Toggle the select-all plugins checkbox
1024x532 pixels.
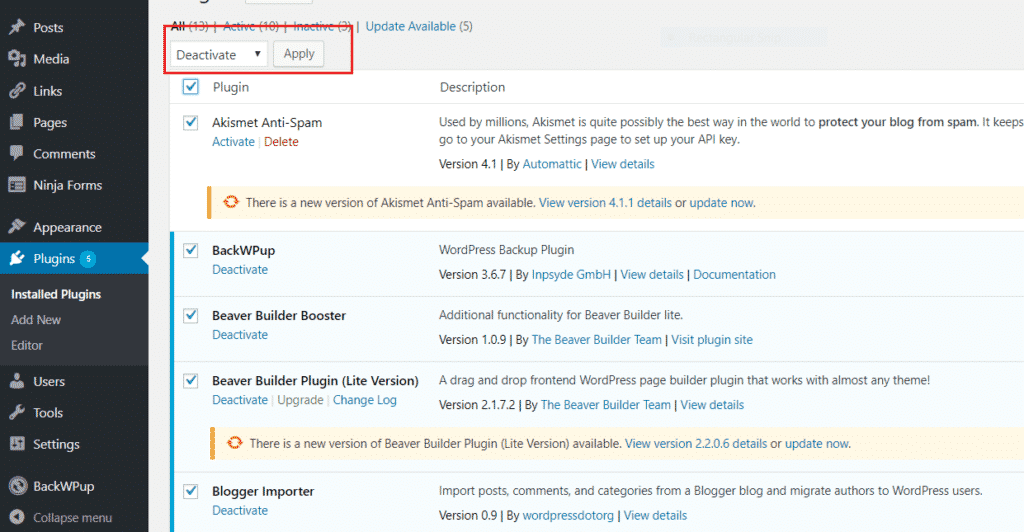[x=190, y=86]
